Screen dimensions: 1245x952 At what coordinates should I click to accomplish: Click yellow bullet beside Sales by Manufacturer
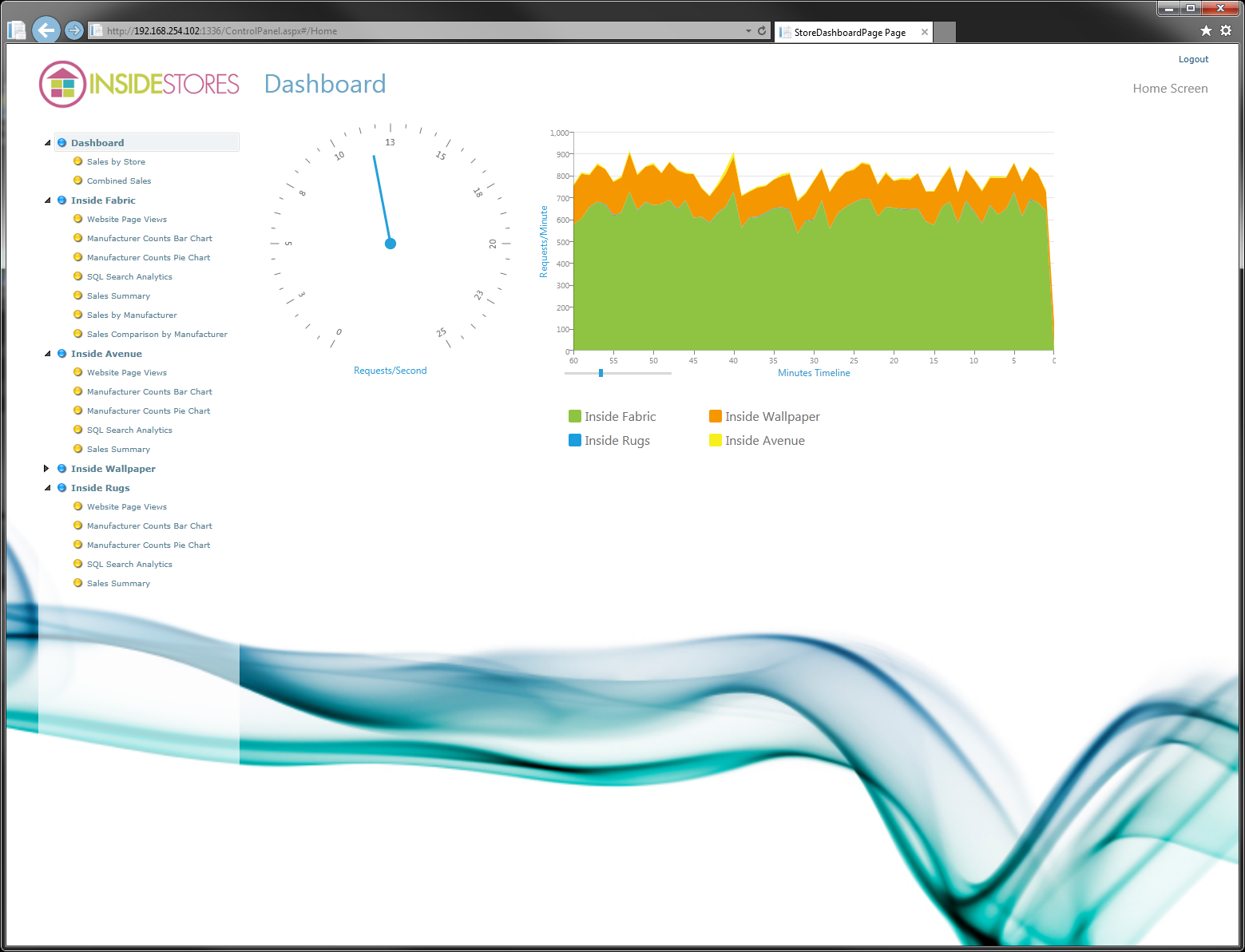pyautogui.click(x=77, y=315)
